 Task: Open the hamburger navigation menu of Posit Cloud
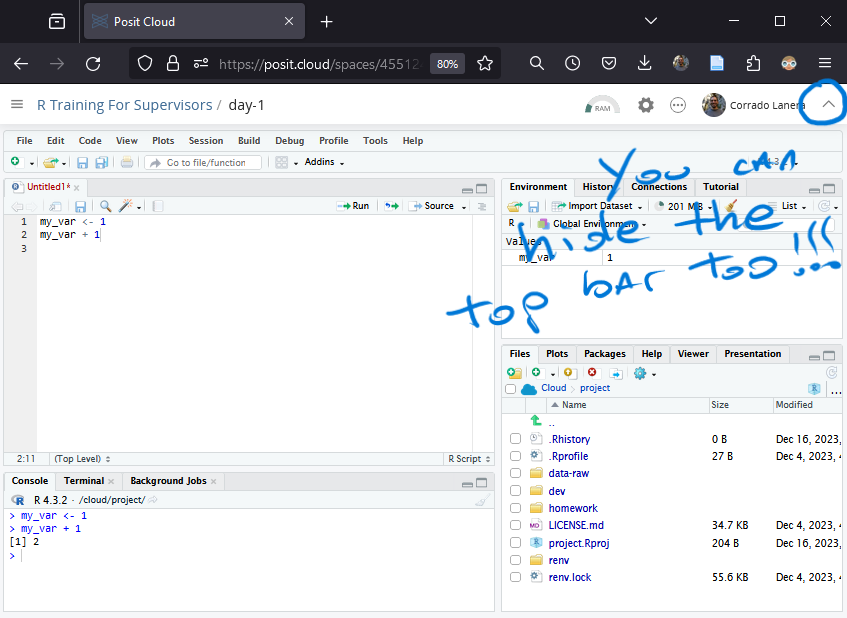click(x=17, y=105)
